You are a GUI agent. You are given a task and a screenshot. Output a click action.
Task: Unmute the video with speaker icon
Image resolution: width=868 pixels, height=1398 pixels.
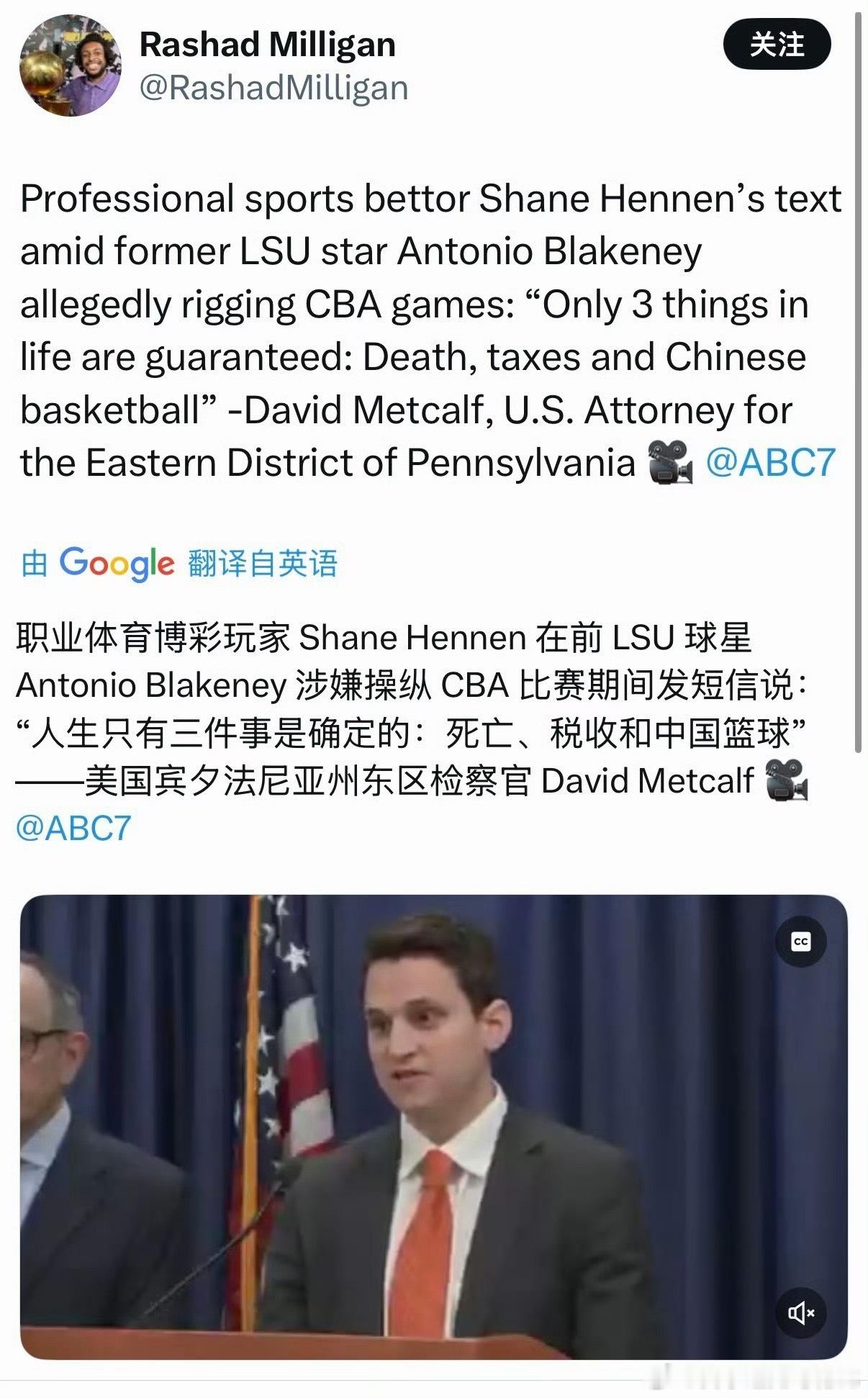coord(800,1313)
